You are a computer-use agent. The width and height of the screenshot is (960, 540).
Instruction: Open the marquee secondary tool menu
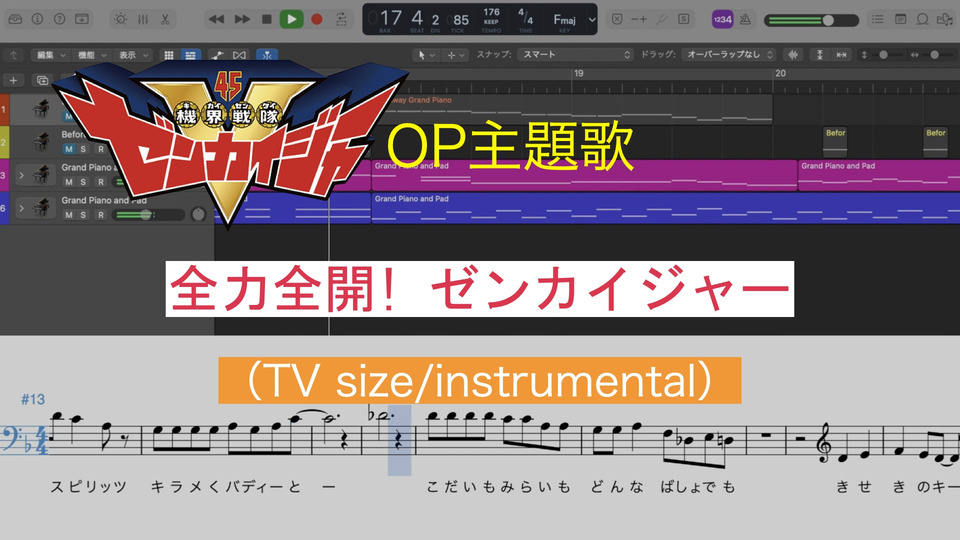[456, 55]
